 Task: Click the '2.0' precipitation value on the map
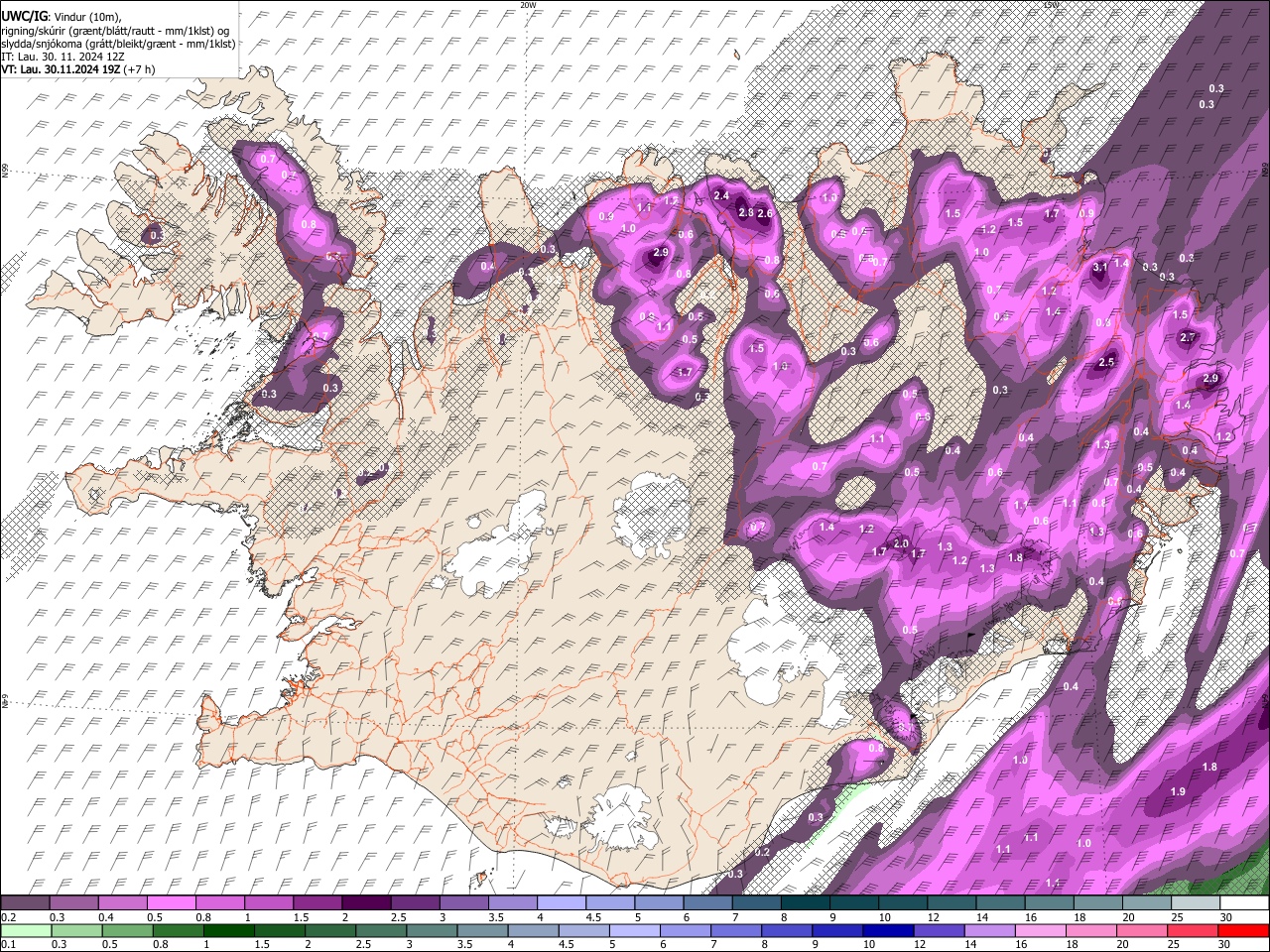coord(901,543)
